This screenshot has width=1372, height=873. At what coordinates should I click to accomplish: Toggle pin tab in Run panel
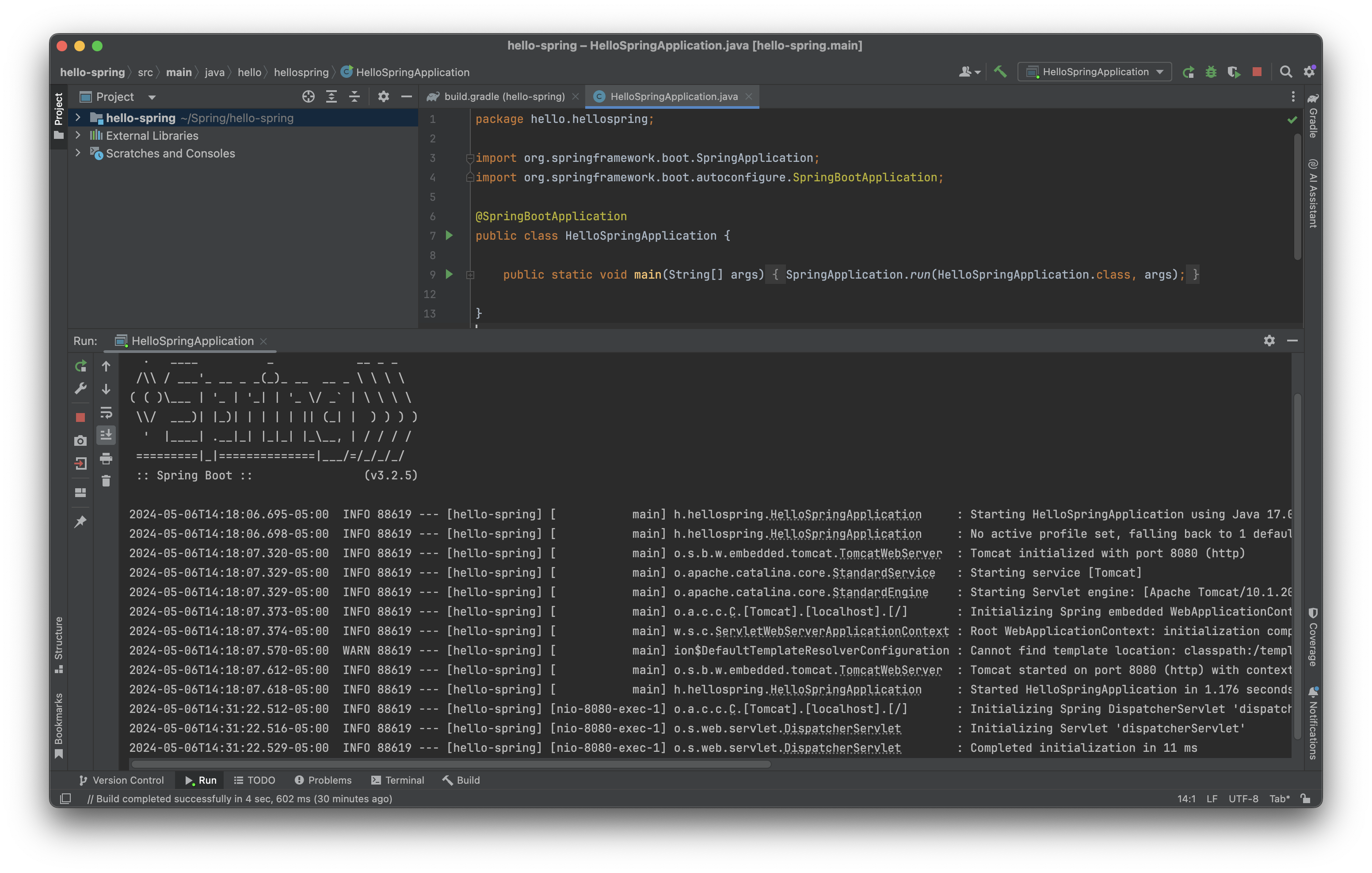(80, 522)
